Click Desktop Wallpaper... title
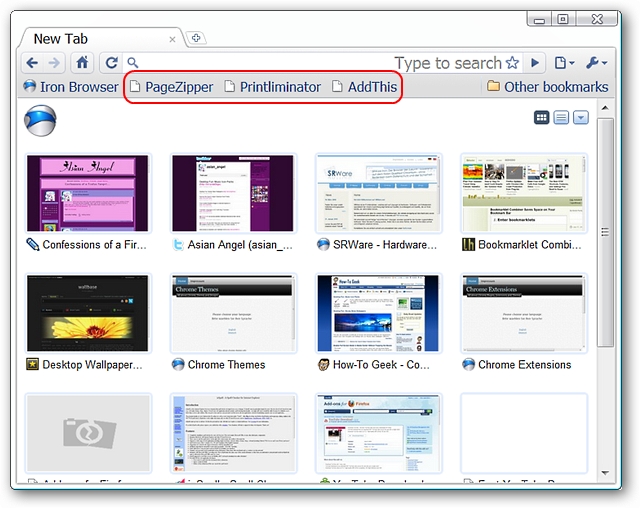 (x=92, y=365)
